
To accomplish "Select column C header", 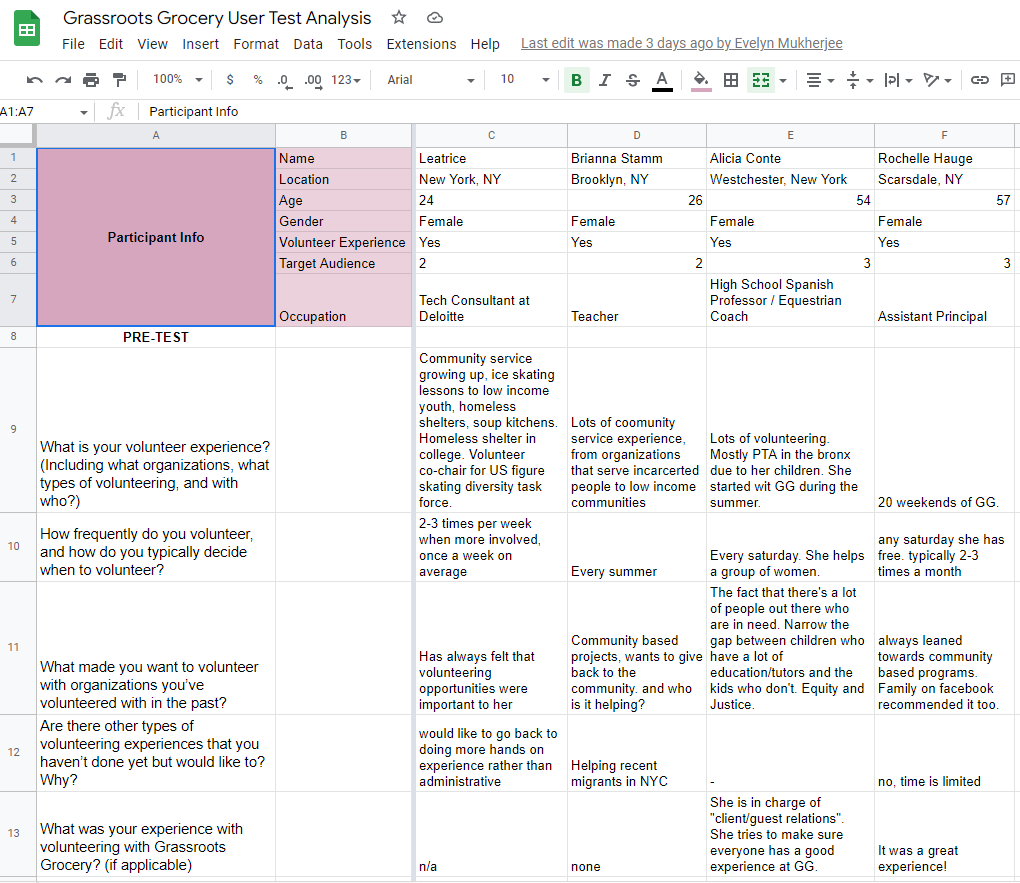I will pyautogui.click(x=491, y=135).
